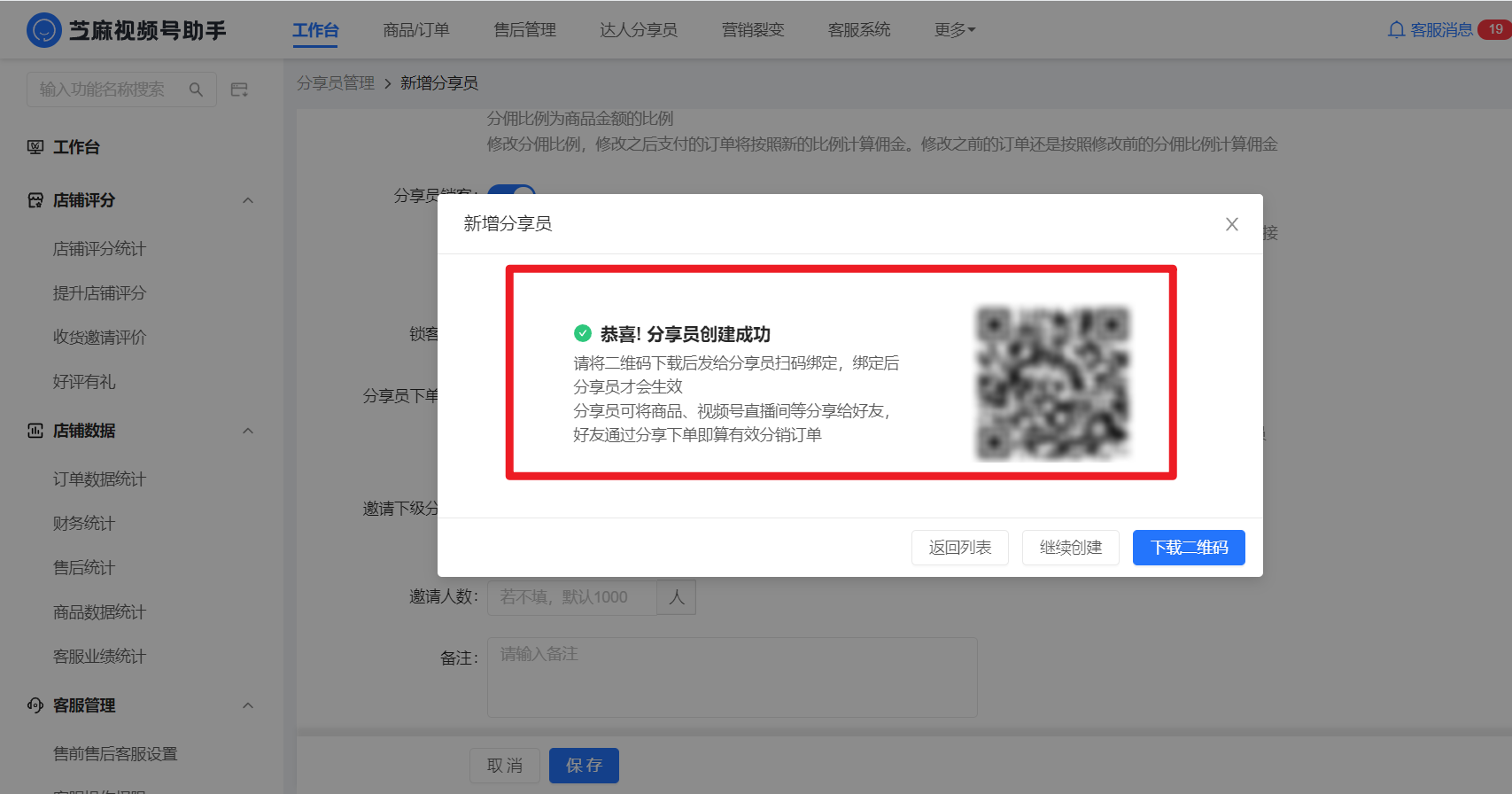Click the 返回列表 button

[960, 548]
